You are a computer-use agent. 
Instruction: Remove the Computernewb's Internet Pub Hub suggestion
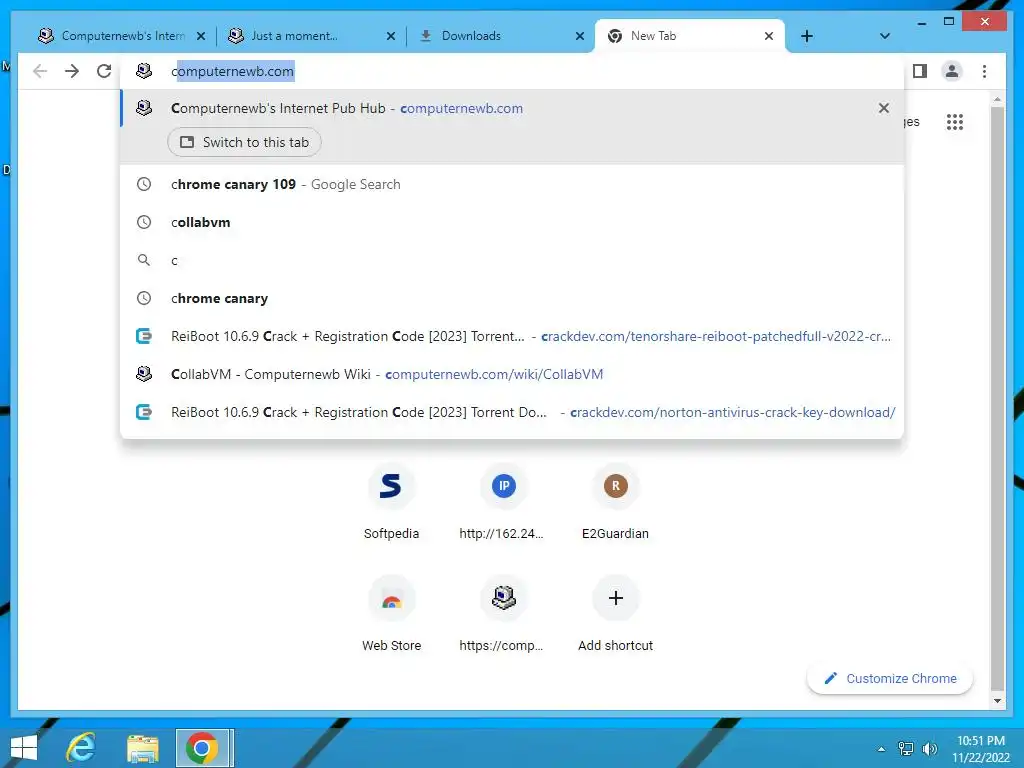click(x=884, y=108)
